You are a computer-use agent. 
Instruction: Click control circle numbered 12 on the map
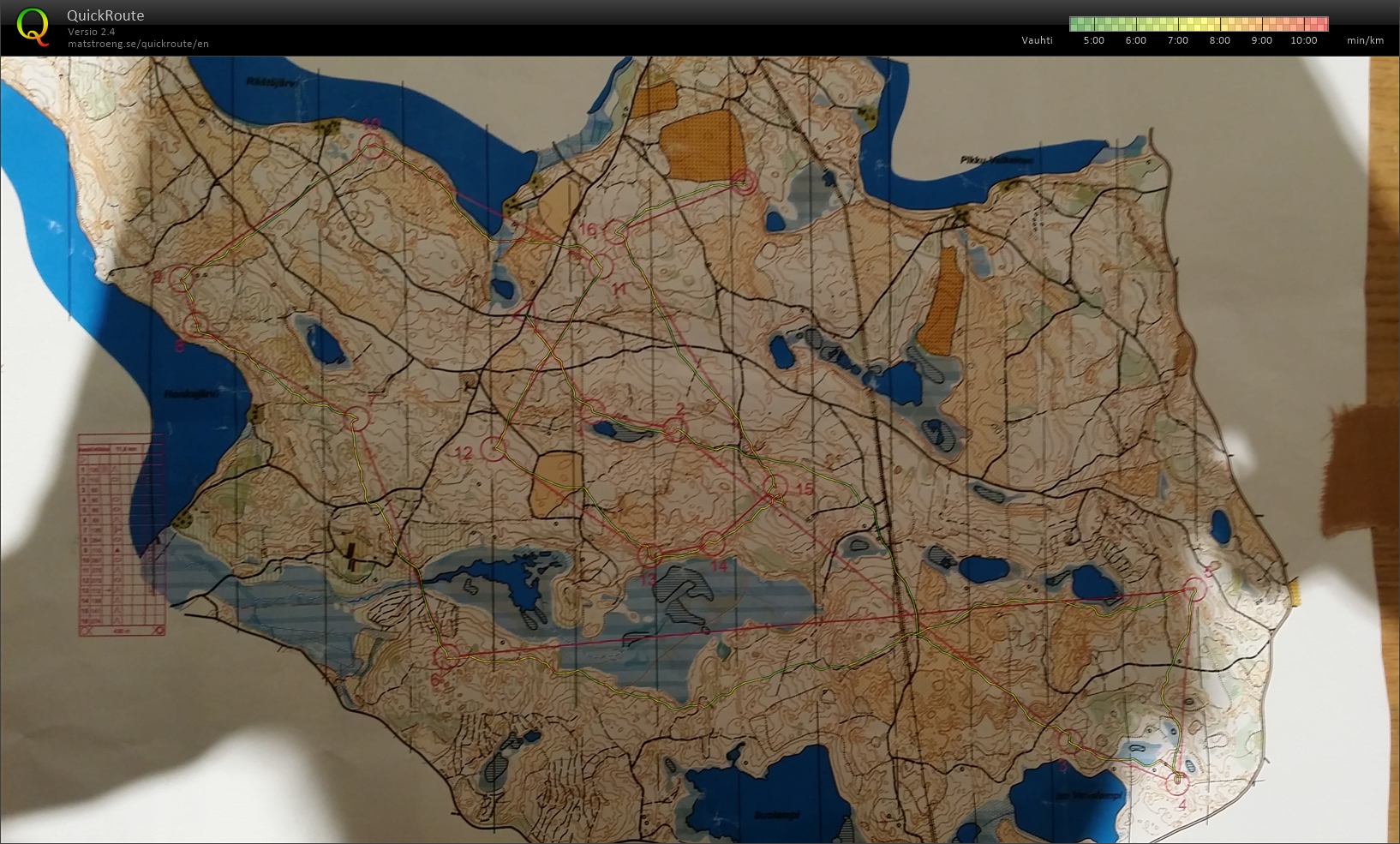(493, 447)
